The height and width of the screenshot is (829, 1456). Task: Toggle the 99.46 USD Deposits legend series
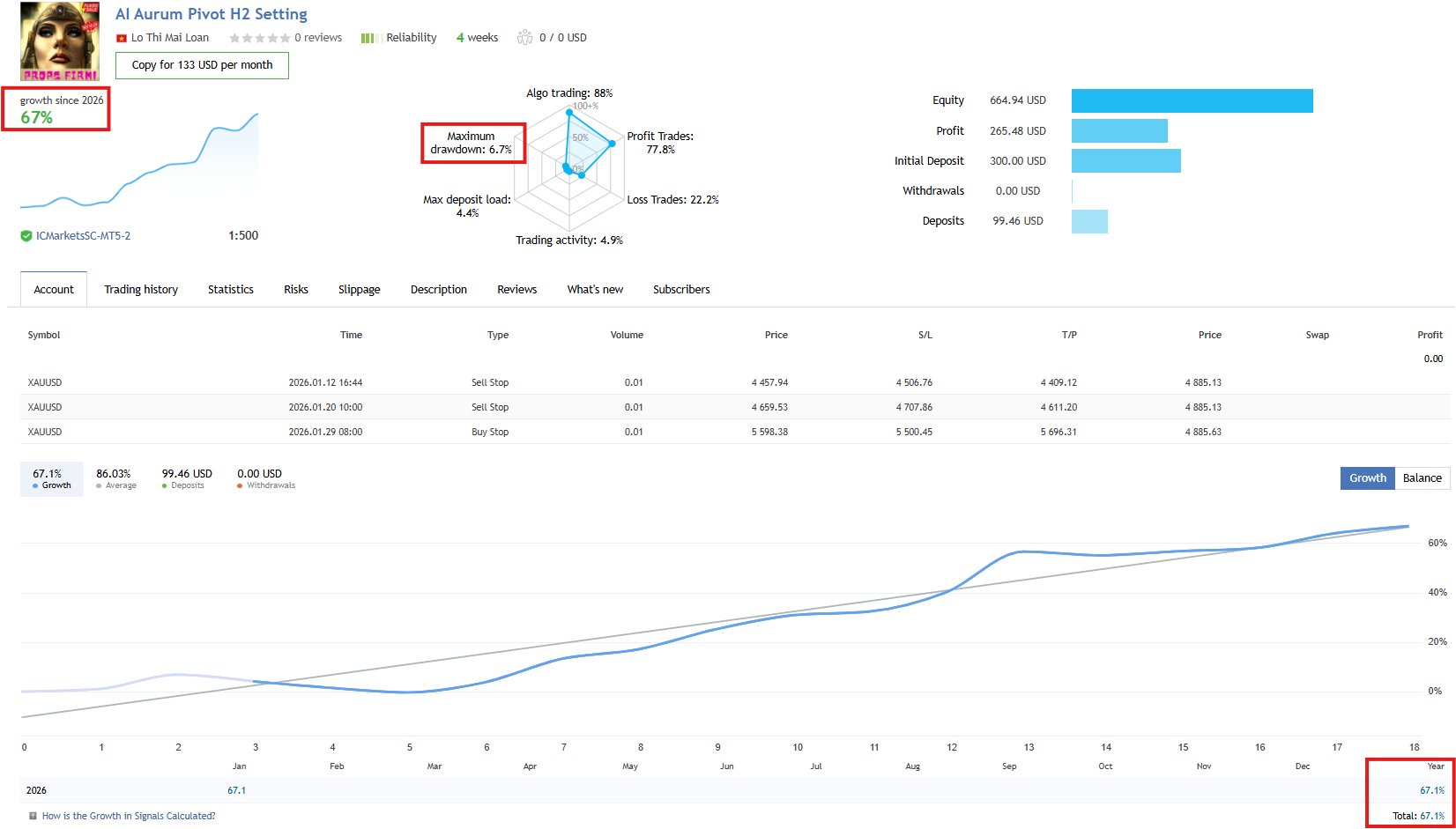click(x=186, y=479)
